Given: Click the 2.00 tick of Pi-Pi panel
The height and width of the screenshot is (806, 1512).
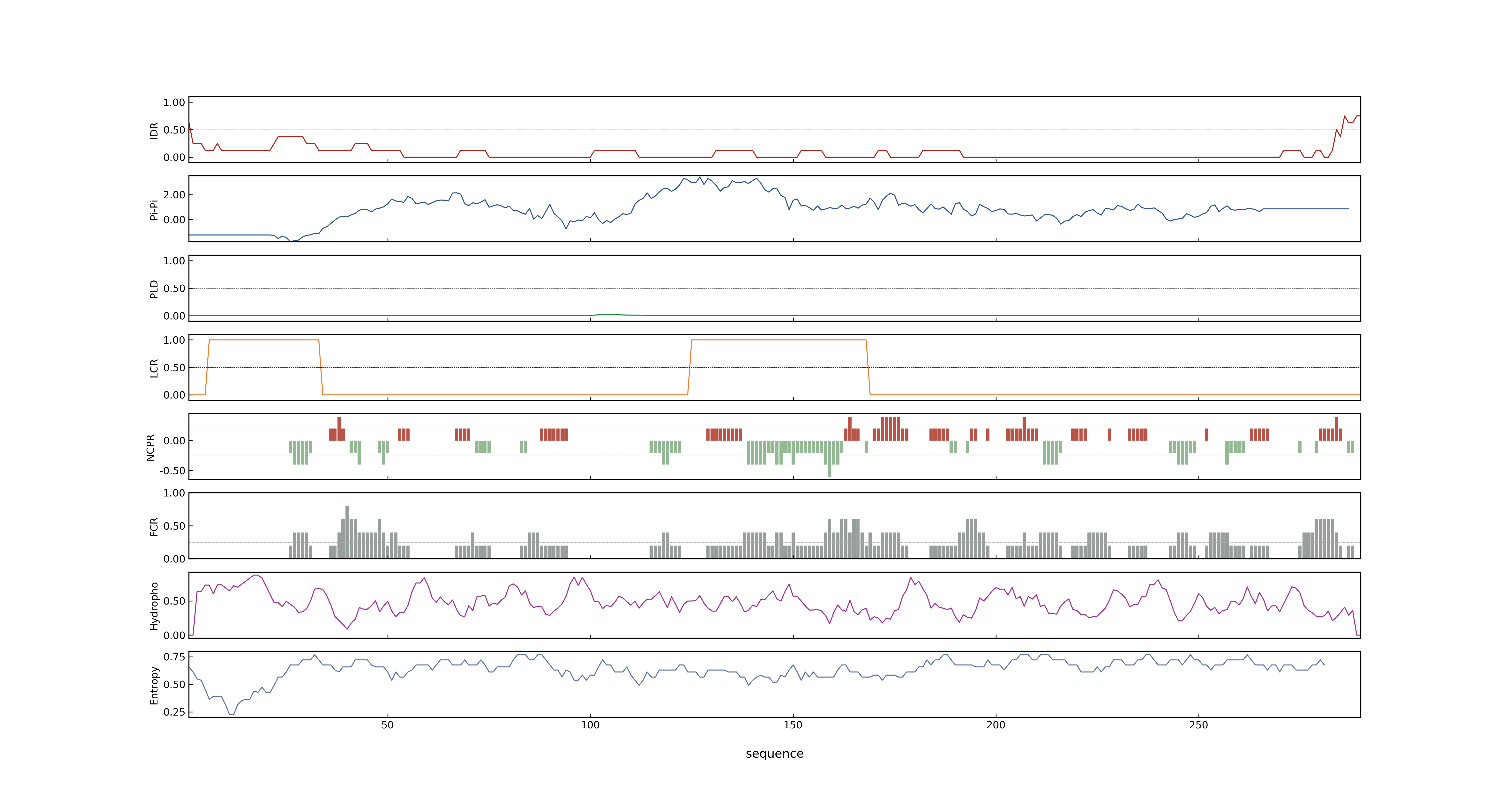Looking at the screenshot, I should coord(174,195).
